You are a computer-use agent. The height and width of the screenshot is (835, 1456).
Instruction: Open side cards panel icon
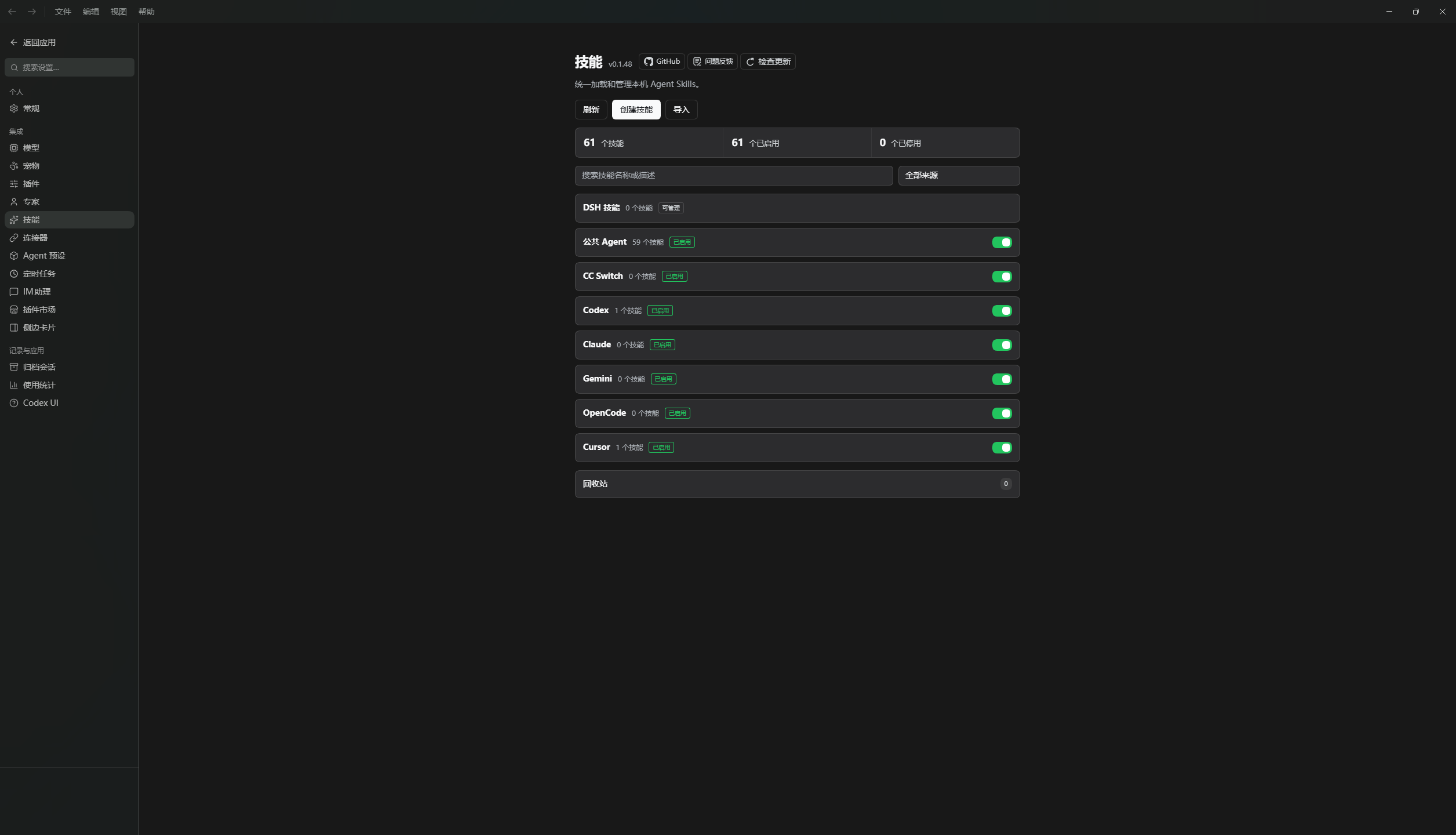tap(14, 328)
